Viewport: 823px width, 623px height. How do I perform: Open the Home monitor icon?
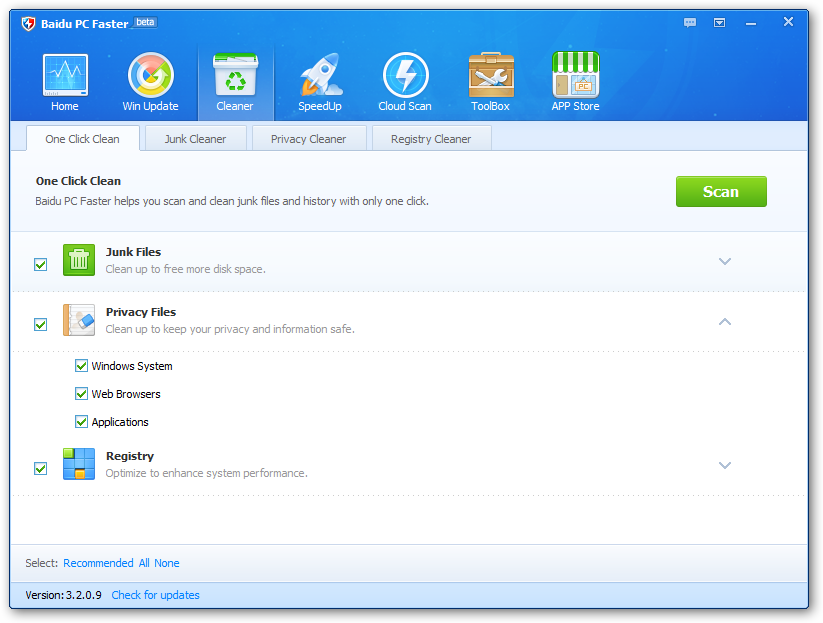[x=65, y=75]
